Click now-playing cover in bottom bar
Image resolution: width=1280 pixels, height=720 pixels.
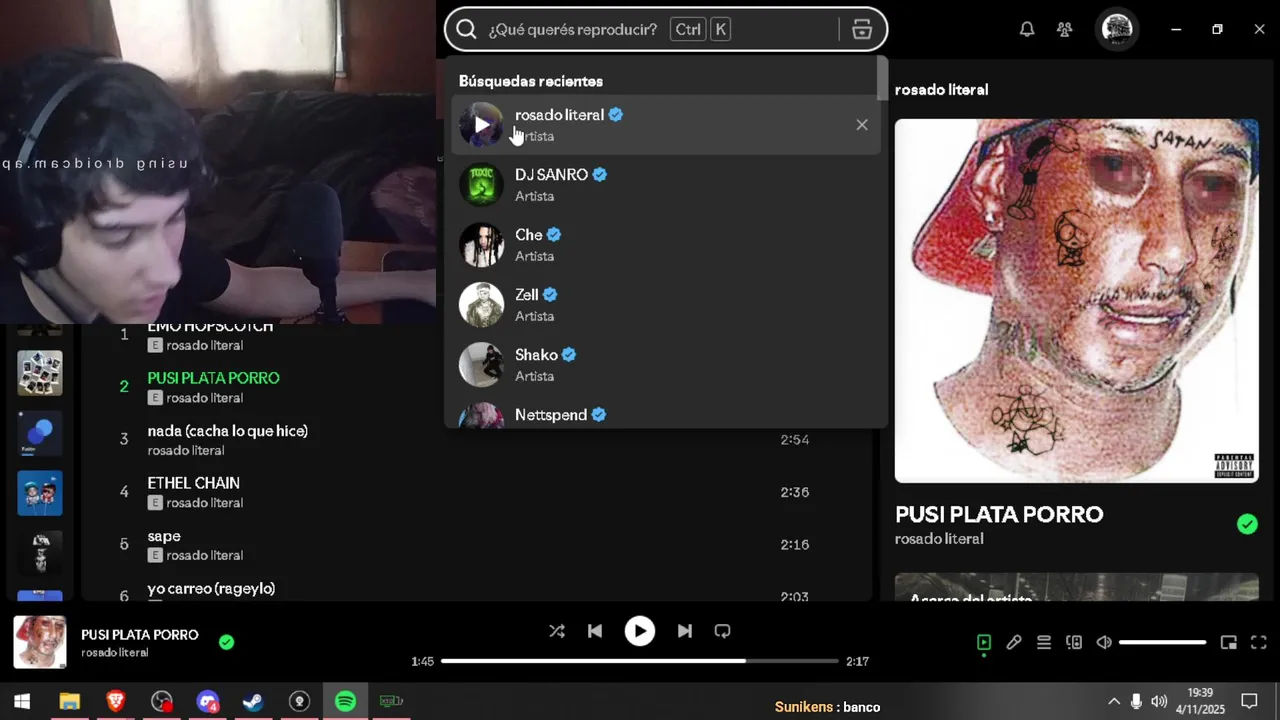[x=39, y=642]
